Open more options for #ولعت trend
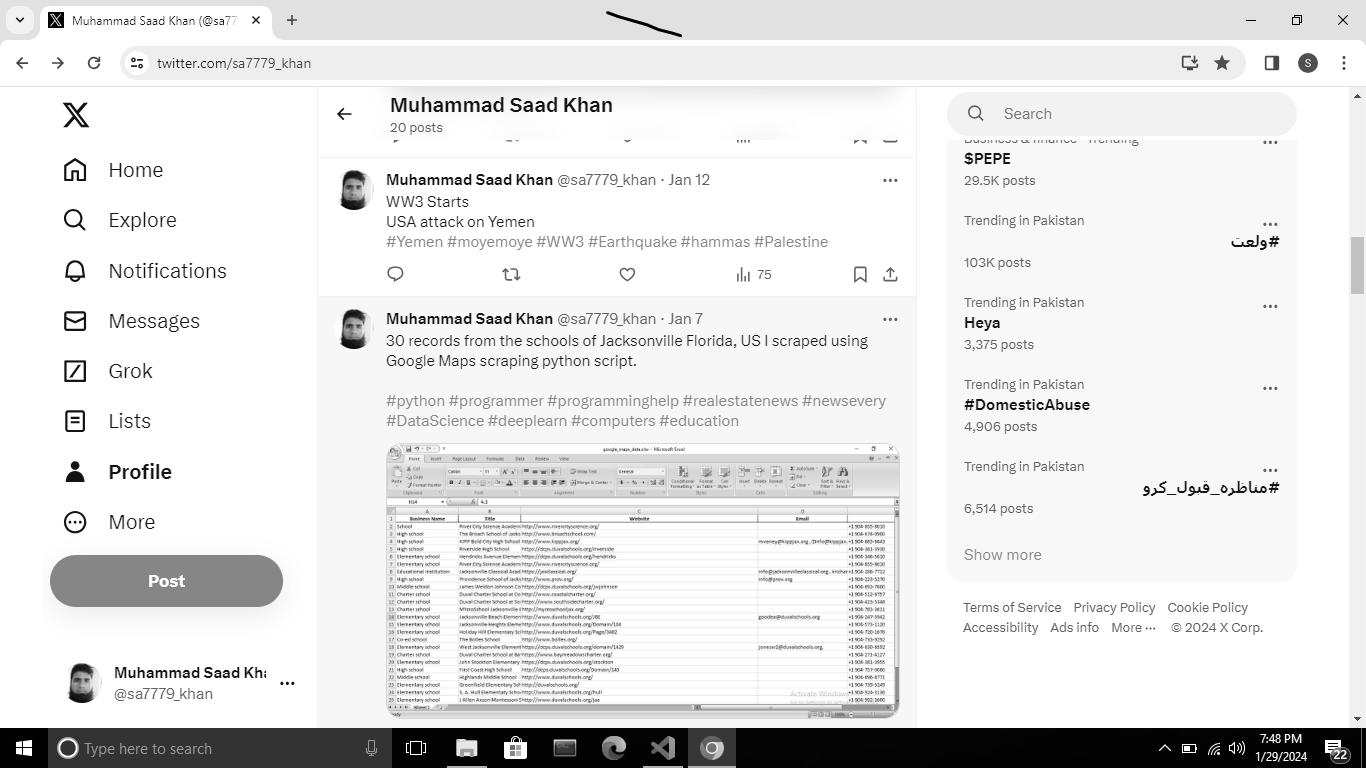The image size is (1366, 768). (1270, 224)
